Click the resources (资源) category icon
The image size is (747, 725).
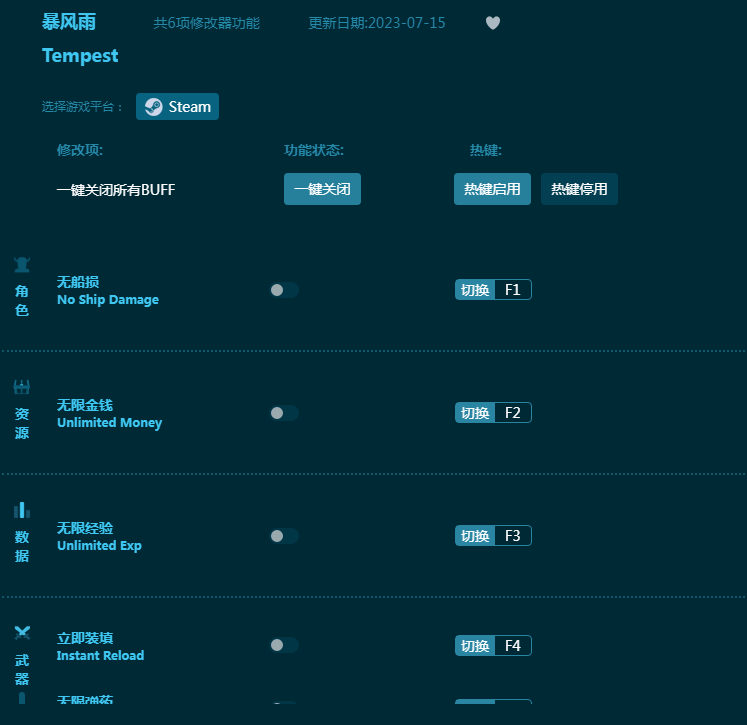pos(22,387)
